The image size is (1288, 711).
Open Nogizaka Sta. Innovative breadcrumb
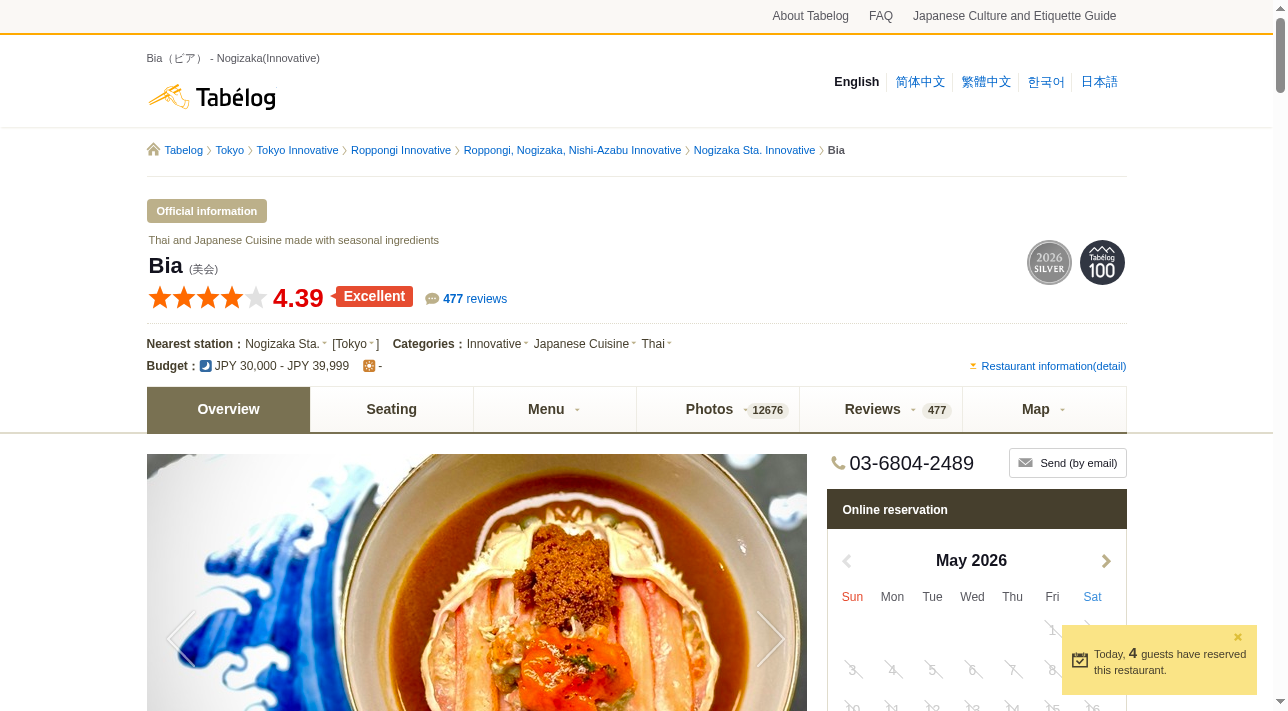[755, 150]
